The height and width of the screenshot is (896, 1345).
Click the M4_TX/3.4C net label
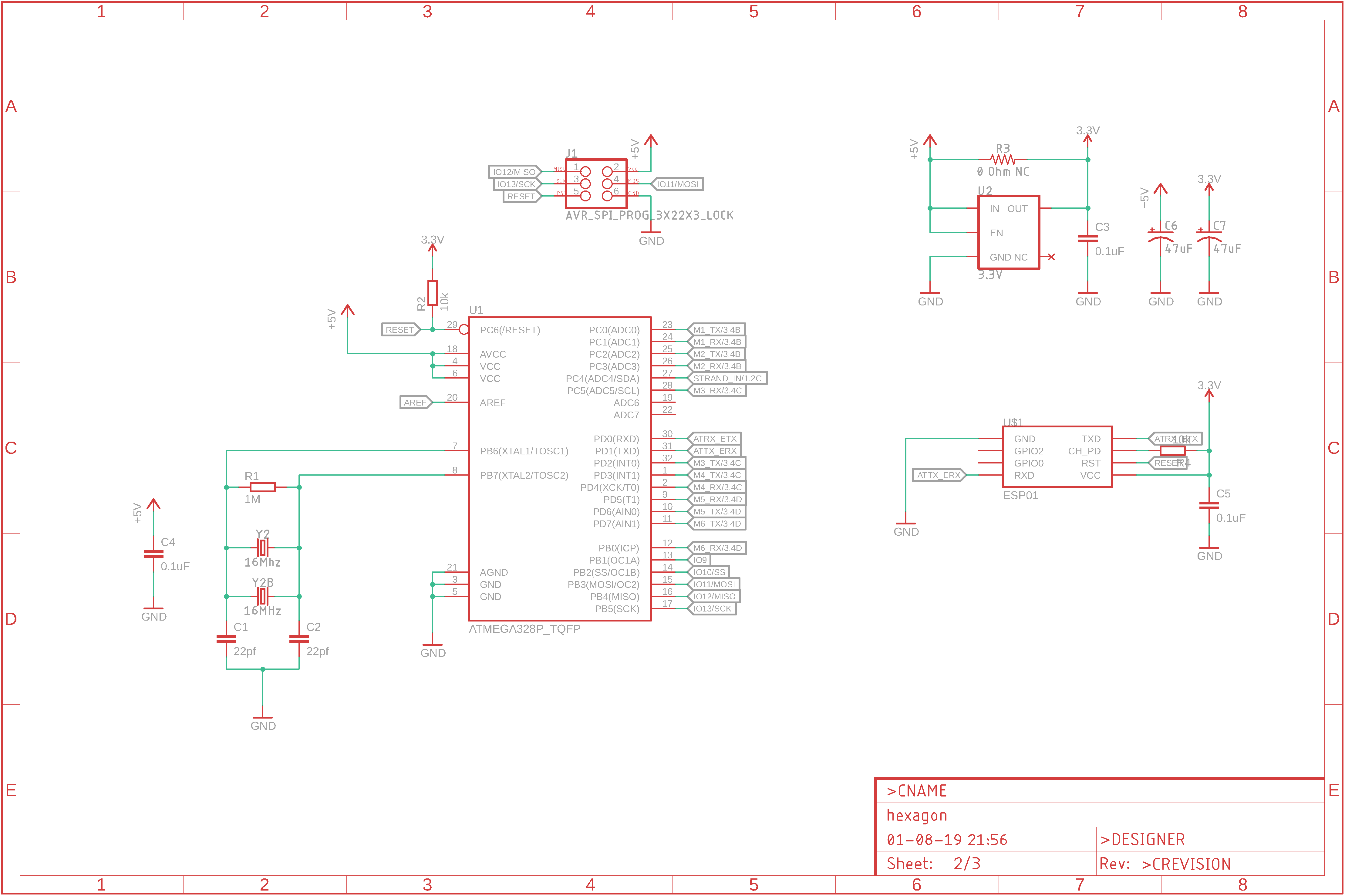(x=716, y=475)
